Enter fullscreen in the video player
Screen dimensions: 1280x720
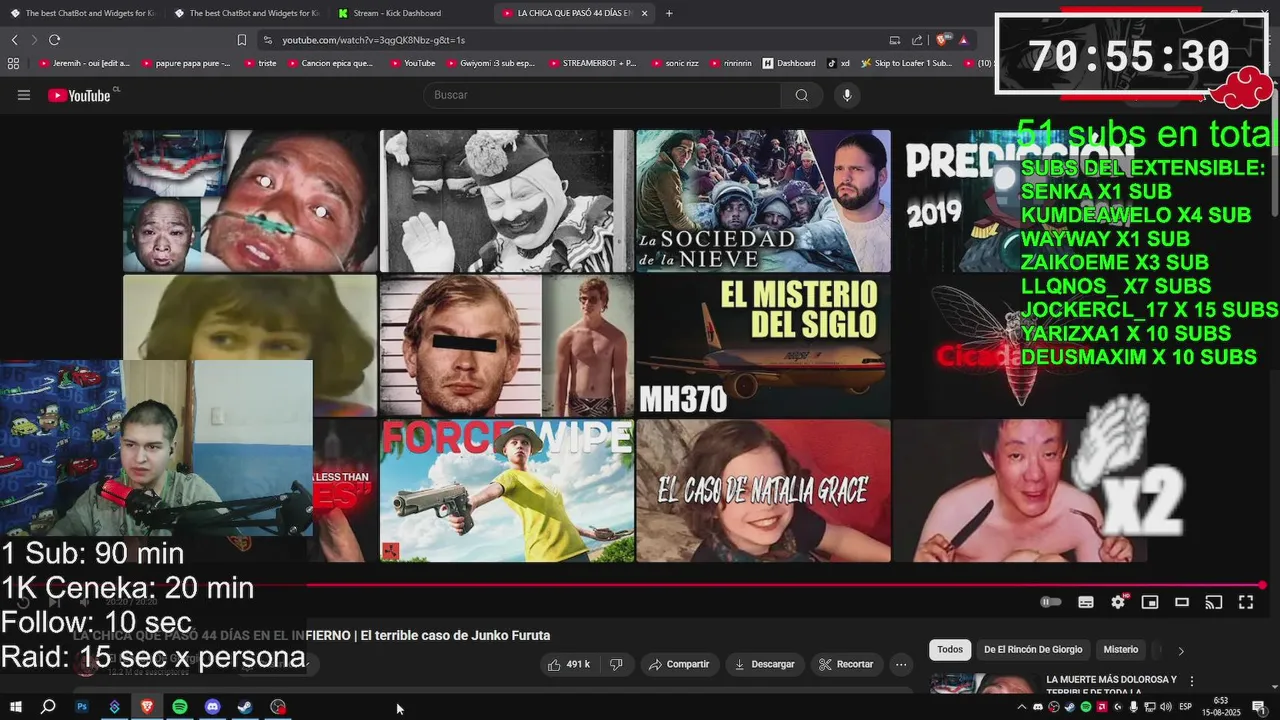tap(1246, 602)
